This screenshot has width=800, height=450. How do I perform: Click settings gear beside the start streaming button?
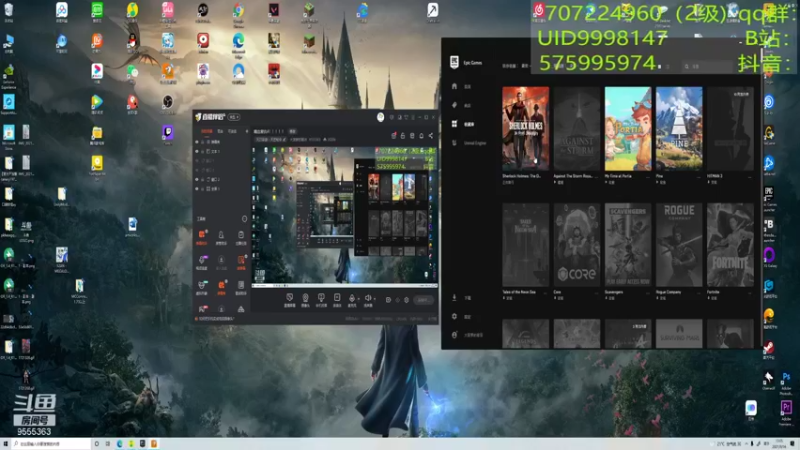point(406,299)
